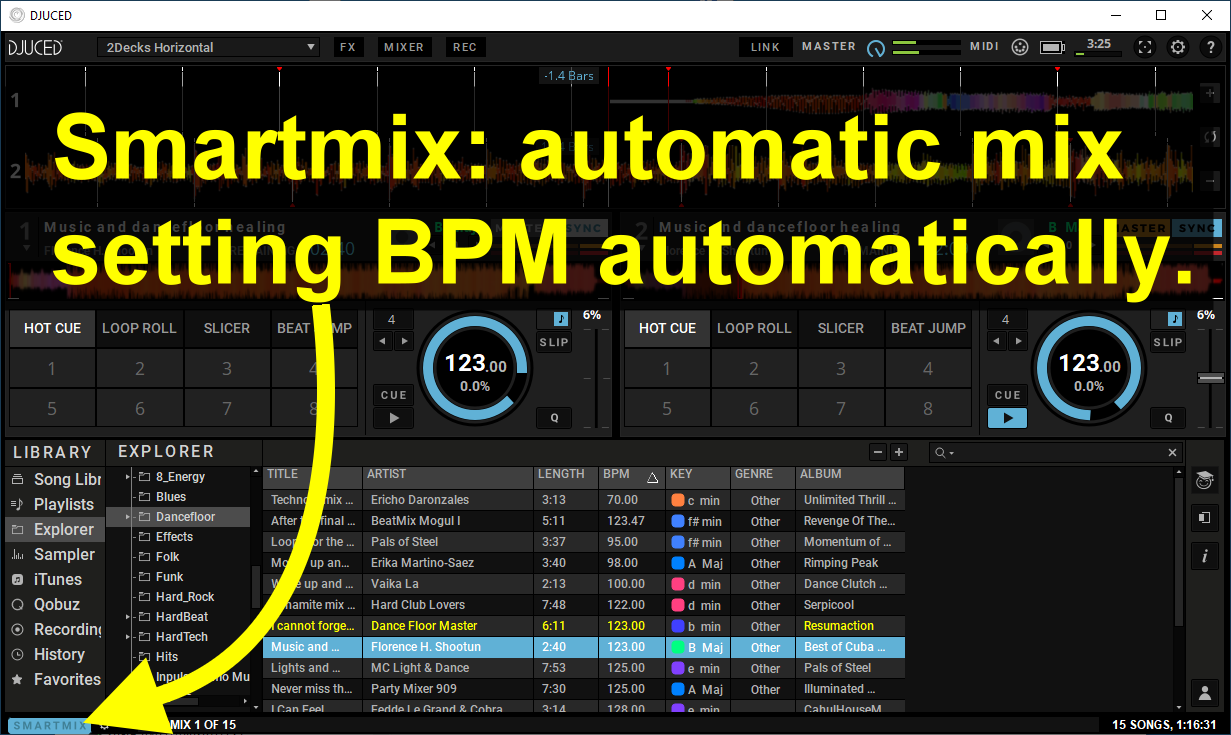Viewport: 1231px width, 735px height.
Task: Trigger hot cue pad 6 on deck 2
Action: click(x=754, y=408)
